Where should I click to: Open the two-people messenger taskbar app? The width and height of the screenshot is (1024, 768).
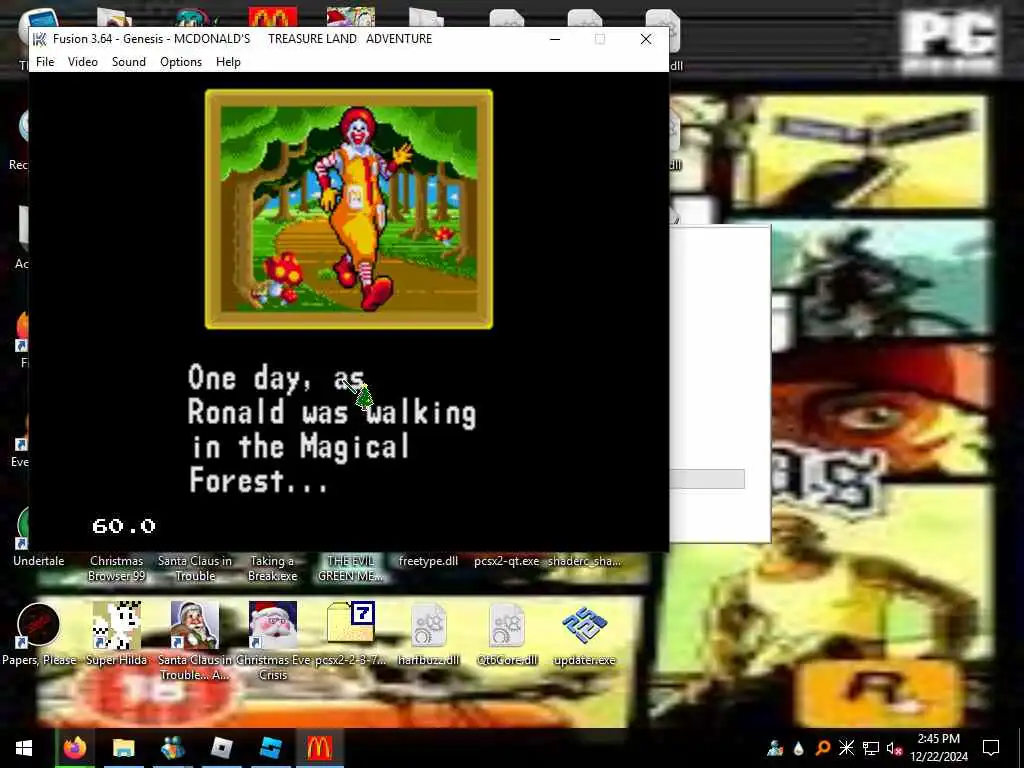point(172,748)
